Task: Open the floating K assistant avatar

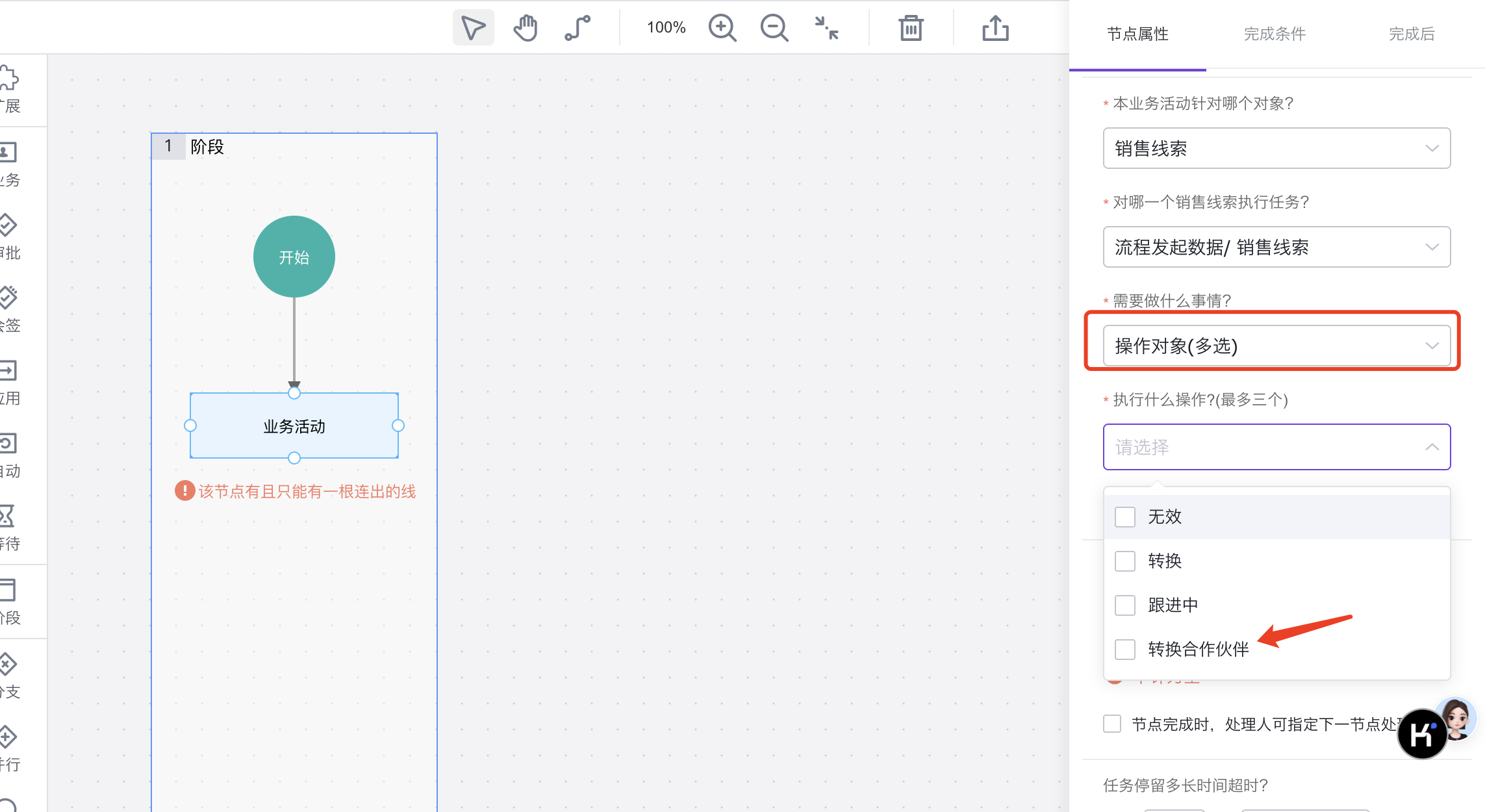Action: point(1423,734)
